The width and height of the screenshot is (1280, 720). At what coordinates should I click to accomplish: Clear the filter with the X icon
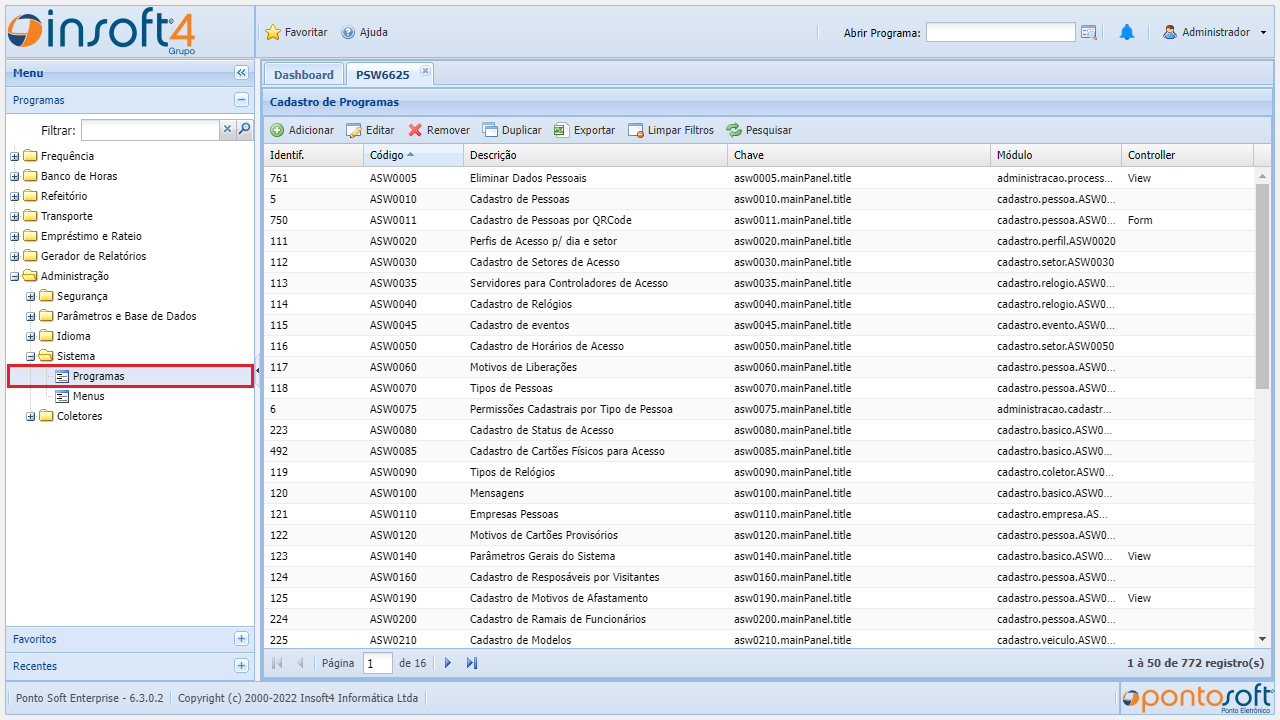227,129
